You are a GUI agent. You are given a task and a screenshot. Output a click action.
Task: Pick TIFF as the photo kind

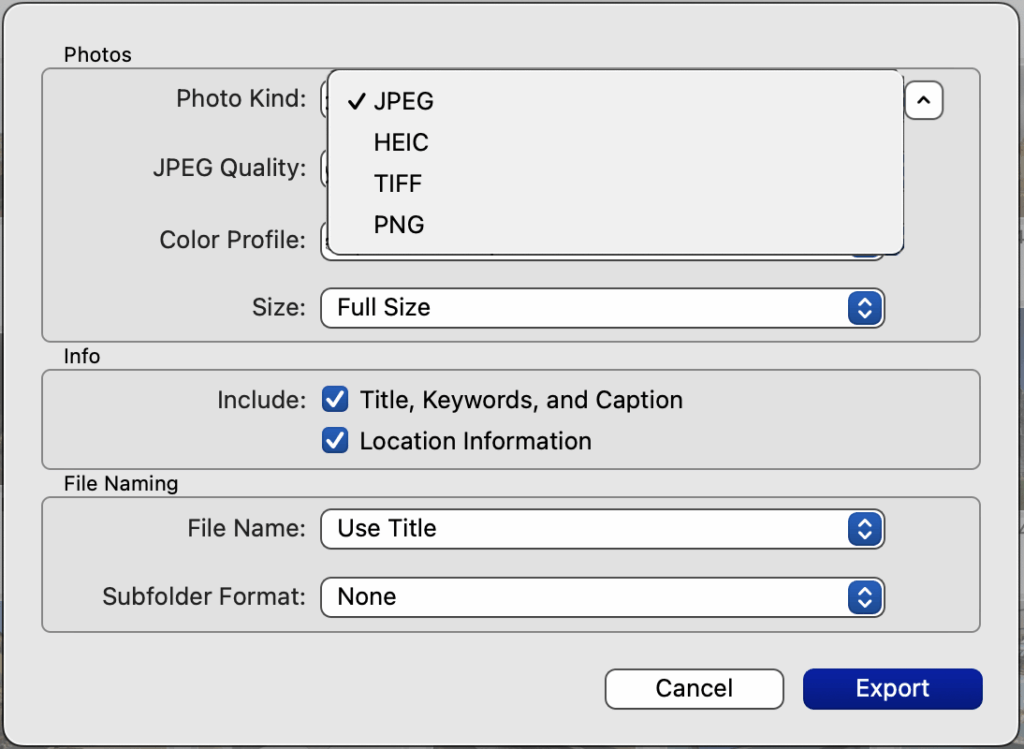point(615,183)
